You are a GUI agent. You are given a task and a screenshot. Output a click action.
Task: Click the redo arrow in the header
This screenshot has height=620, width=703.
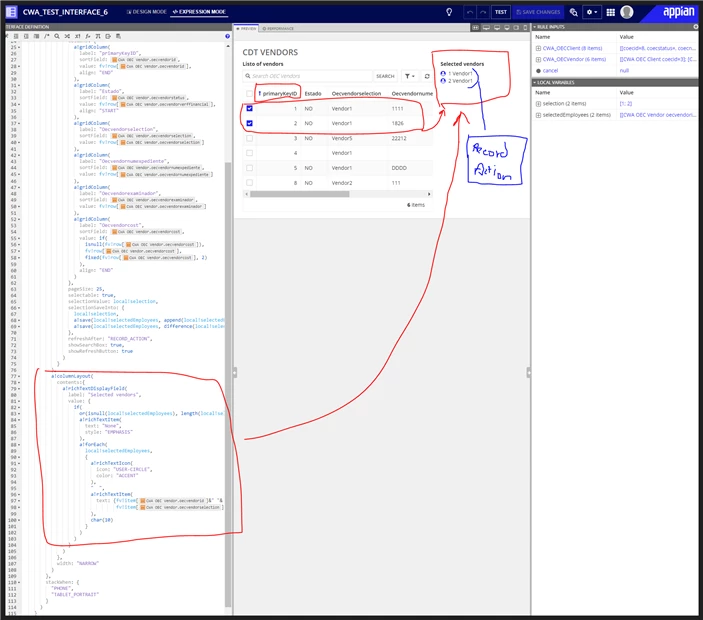483,12
